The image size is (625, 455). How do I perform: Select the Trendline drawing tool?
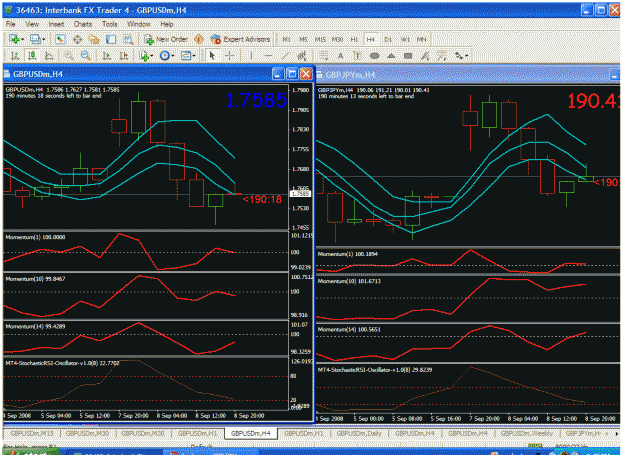click(285, 55)
